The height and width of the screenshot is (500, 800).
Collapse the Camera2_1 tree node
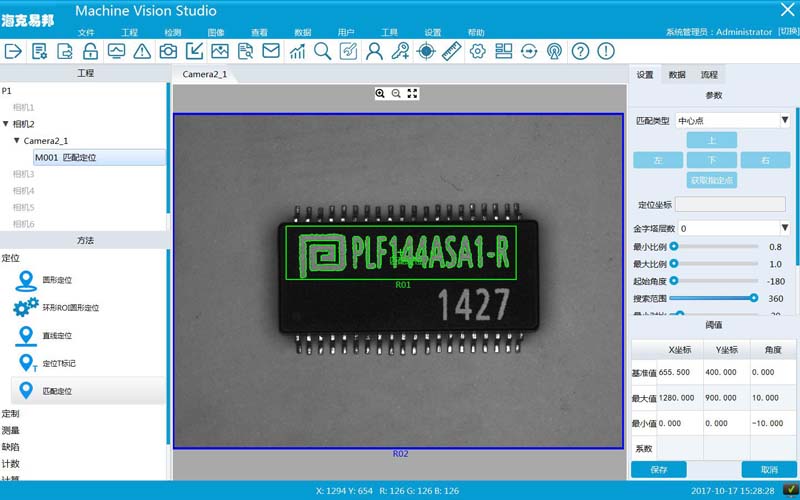[x=17, y=141]
